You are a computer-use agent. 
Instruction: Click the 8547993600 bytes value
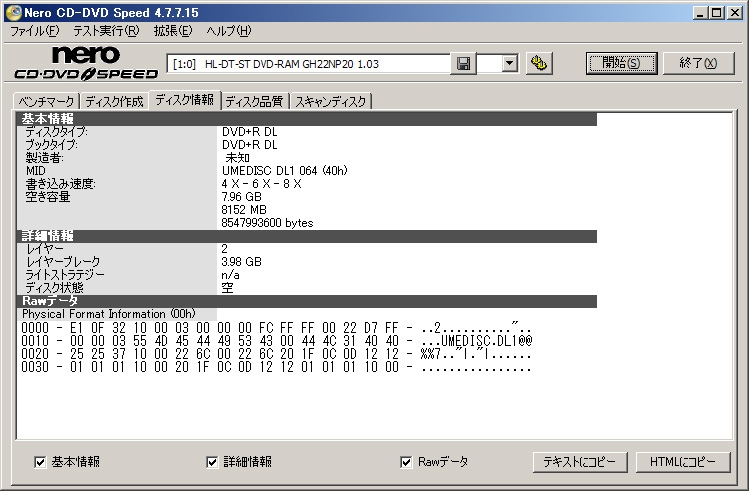pyautogui.click(x=267, y=223)
